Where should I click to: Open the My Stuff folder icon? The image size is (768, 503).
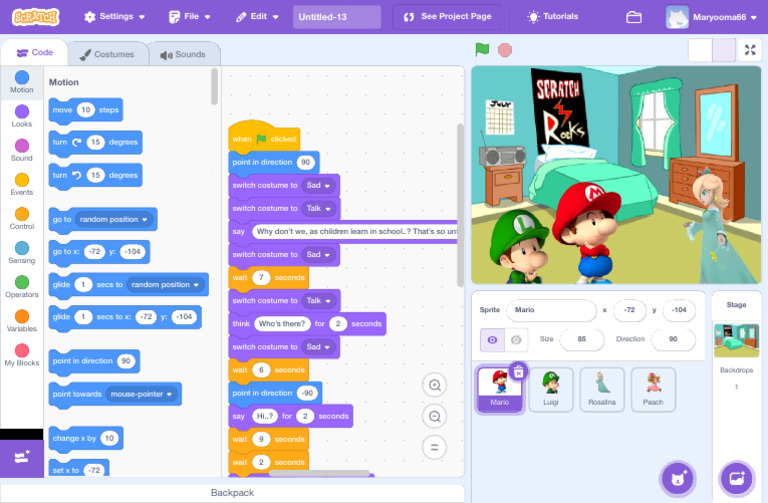[x=634, y=17]
